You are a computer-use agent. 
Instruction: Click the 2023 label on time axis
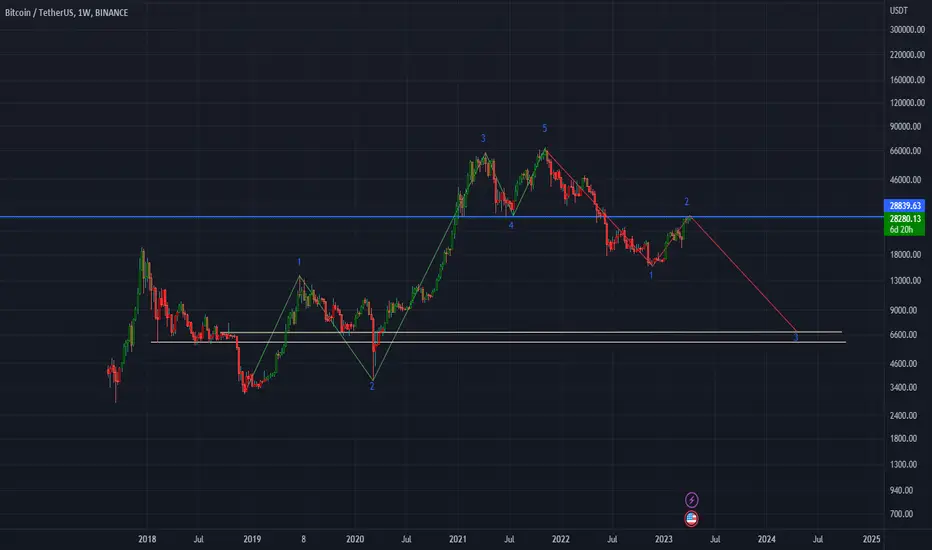pyautogui.click(x=663, y=539)
